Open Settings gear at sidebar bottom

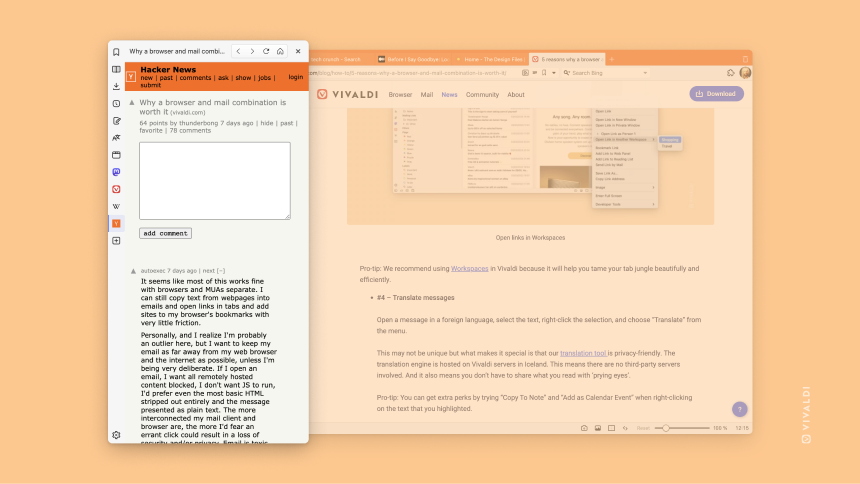coord(116,435)
